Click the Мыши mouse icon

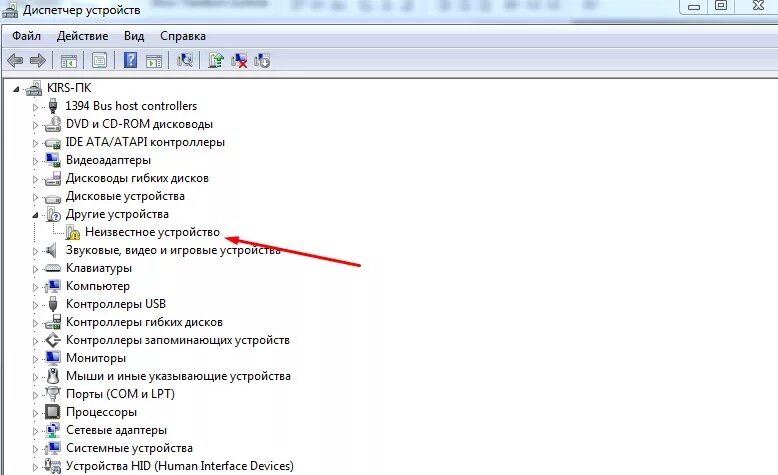point(53,376)
